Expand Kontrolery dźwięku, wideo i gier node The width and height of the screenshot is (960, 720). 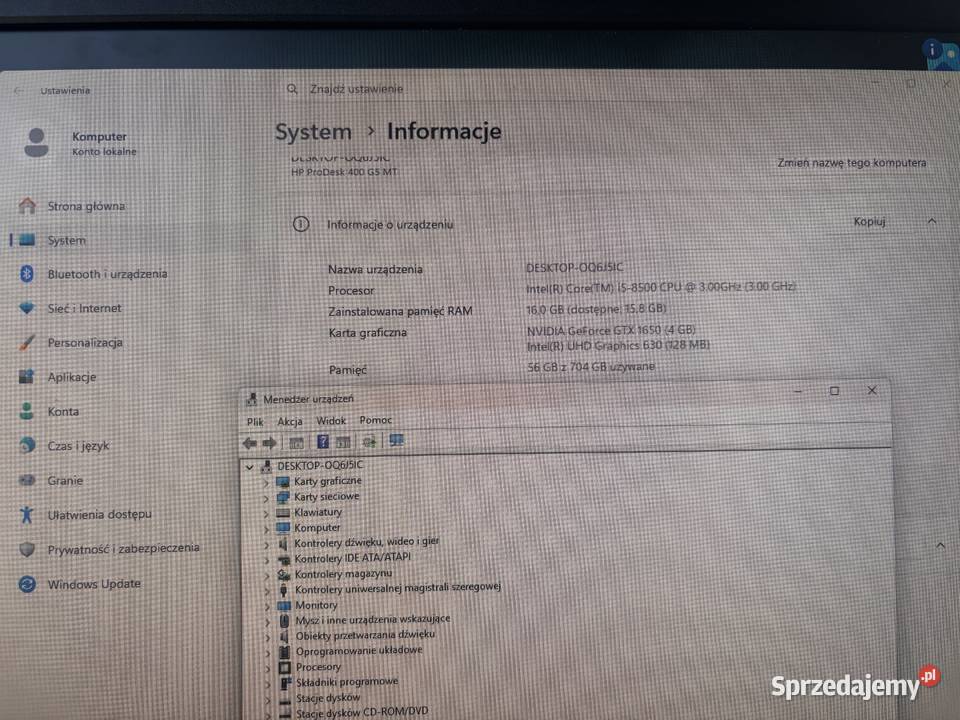tap(266, 544)
